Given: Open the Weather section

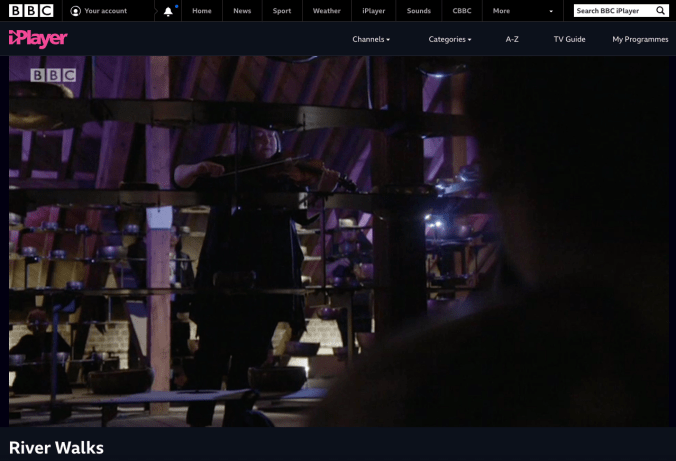Looking at the screenshot, I should [x=326, y=11].
